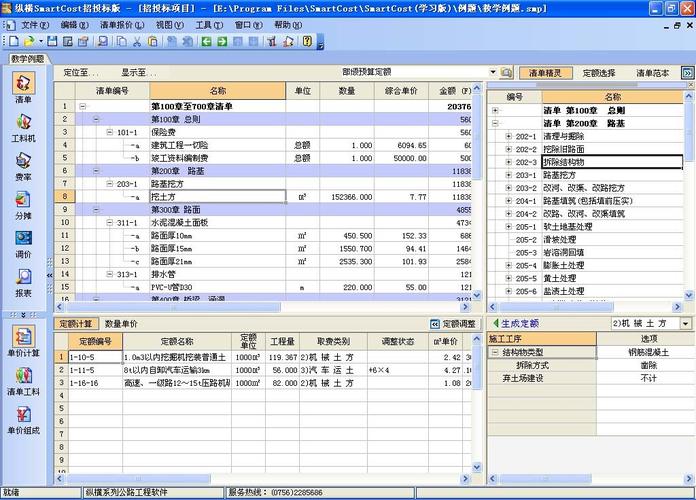Viewport: 696px width, 500px height.
Task: Open the 工料机 sidebar view
Action: 23,128
